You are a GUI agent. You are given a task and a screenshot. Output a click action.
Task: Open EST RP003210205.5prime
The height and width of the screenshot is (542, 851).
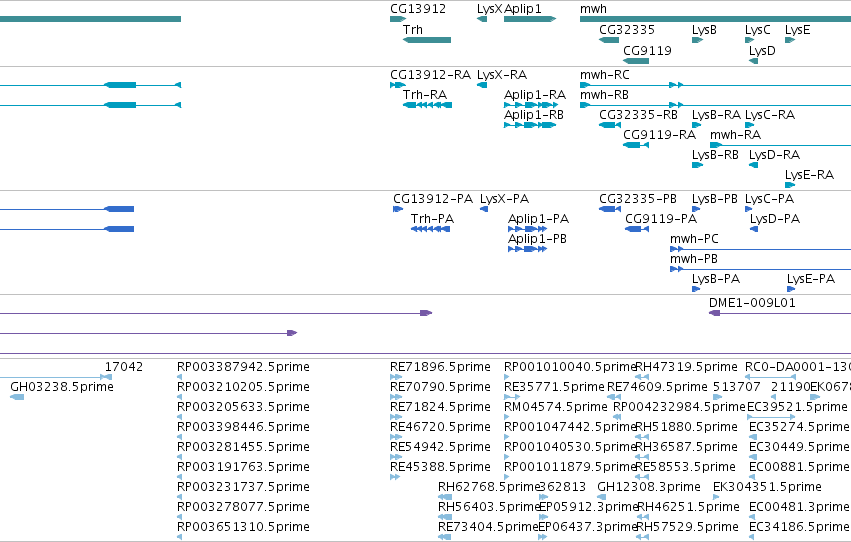[x=243, y=387]
